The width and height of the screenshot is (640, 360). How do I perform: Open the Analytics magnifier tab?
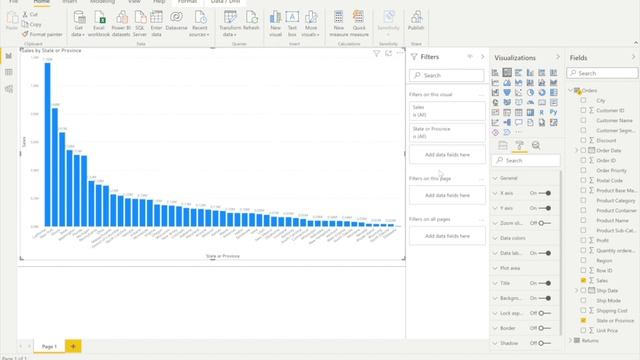pyautogui.click(x=536, y=146)
